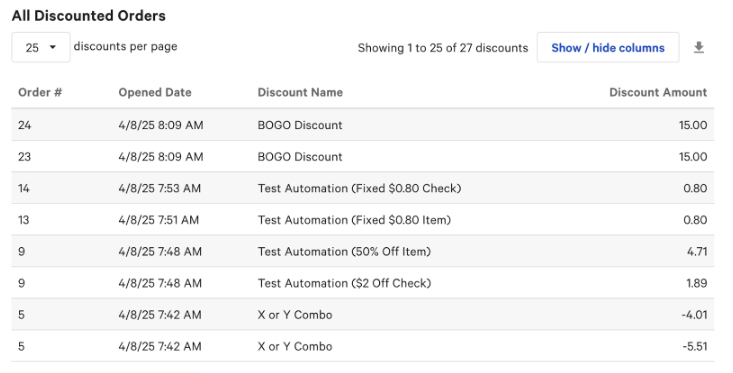
Task: Select Test Automation (Fixed $0.80 Check) cell
Action: (359, 188)
